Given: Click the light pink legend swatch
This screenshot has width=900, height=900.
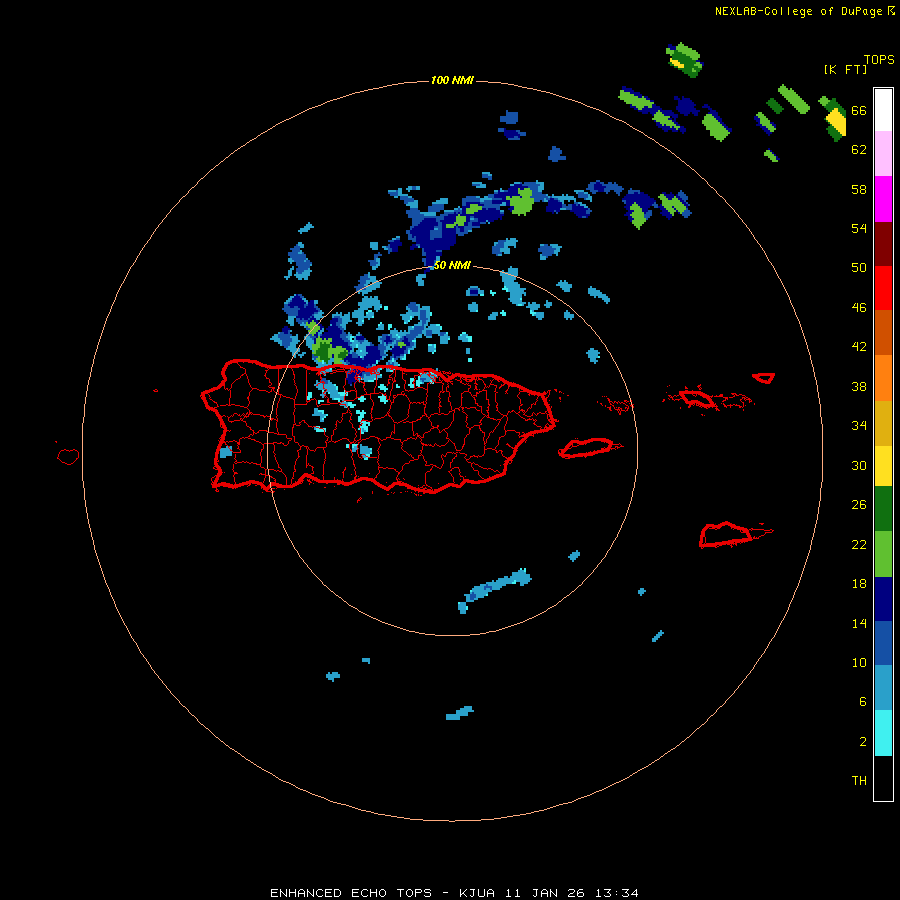Looking at the screenshot, I should pyautogui.click(x=883, y=153).
